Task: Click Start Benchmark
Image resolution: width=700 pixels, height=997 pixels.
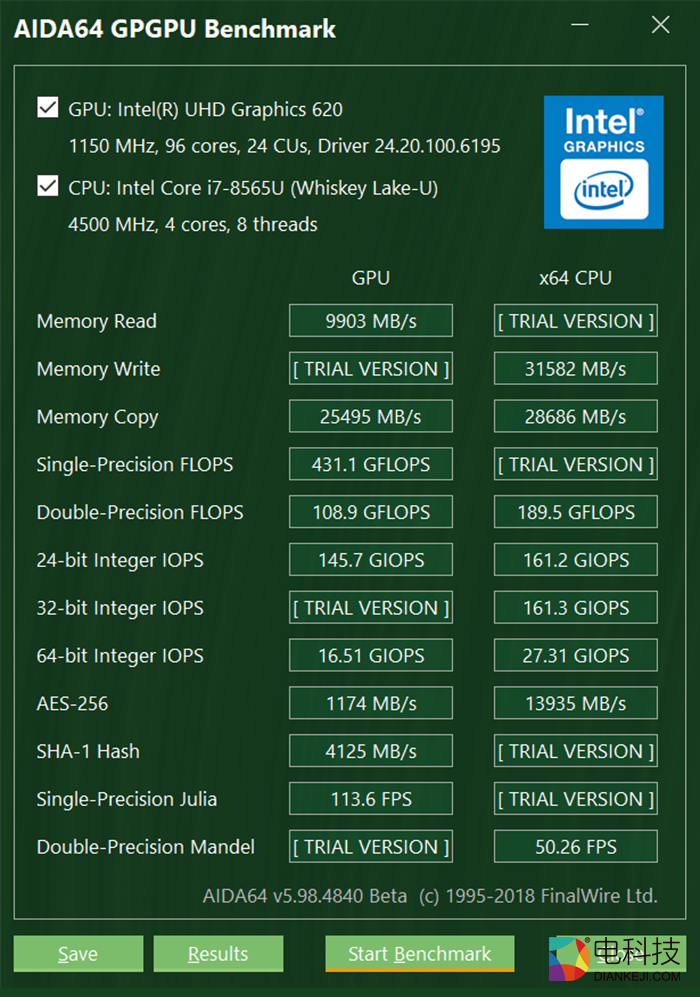Action: (x=419, y=954)
